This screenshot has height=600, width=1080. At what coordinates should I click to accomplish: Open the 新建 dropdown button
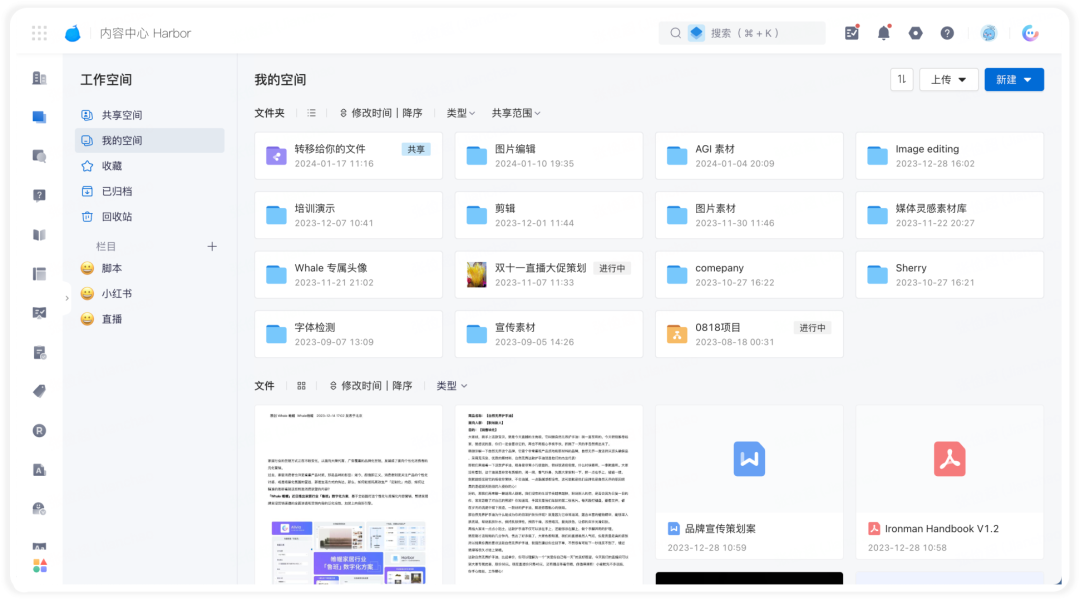1014,79
